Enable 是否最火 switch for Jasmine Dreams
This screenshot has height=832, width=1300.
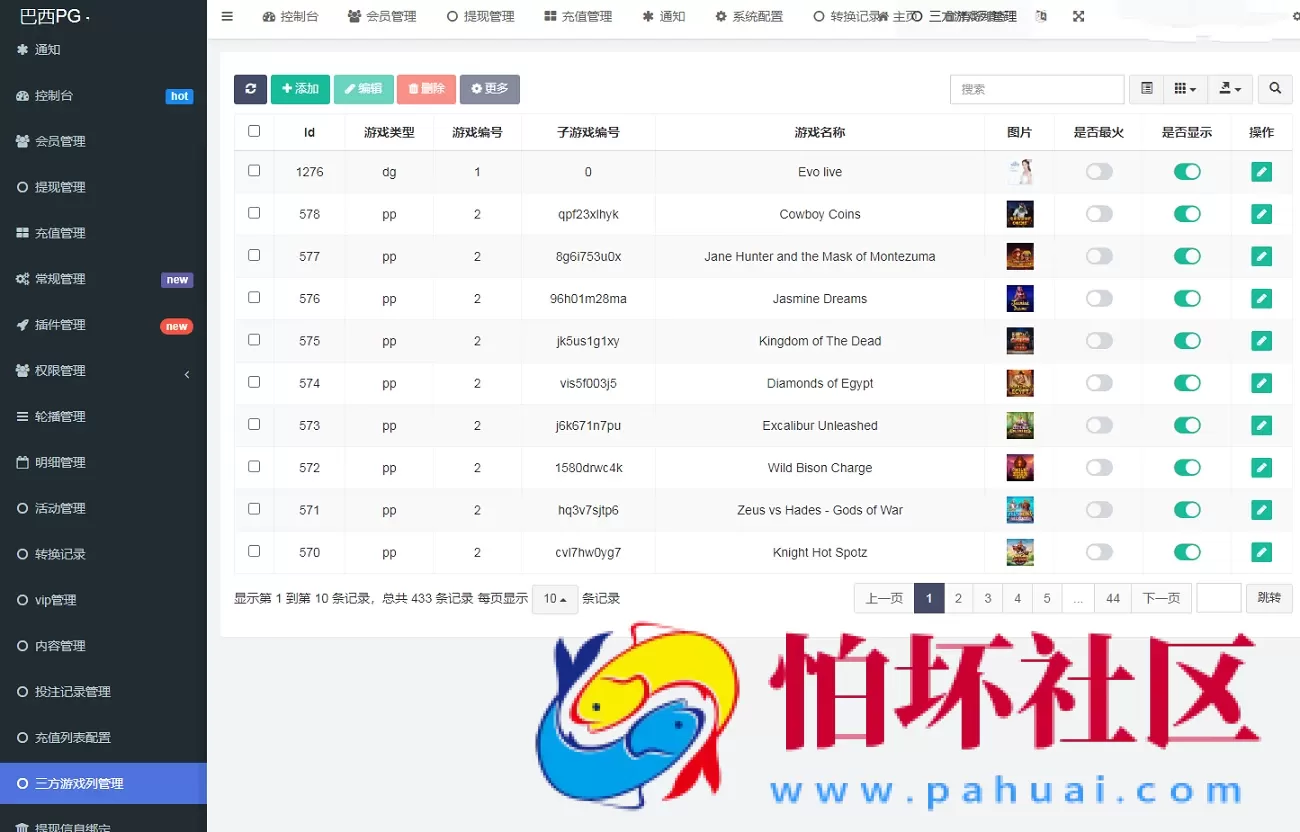(x=1098, y=298)
